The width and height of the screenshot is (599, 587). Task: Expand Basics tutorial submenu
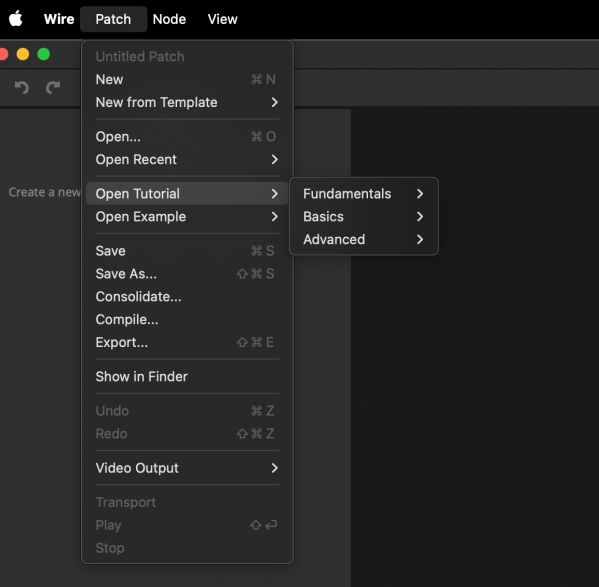(x=364, y=217)
